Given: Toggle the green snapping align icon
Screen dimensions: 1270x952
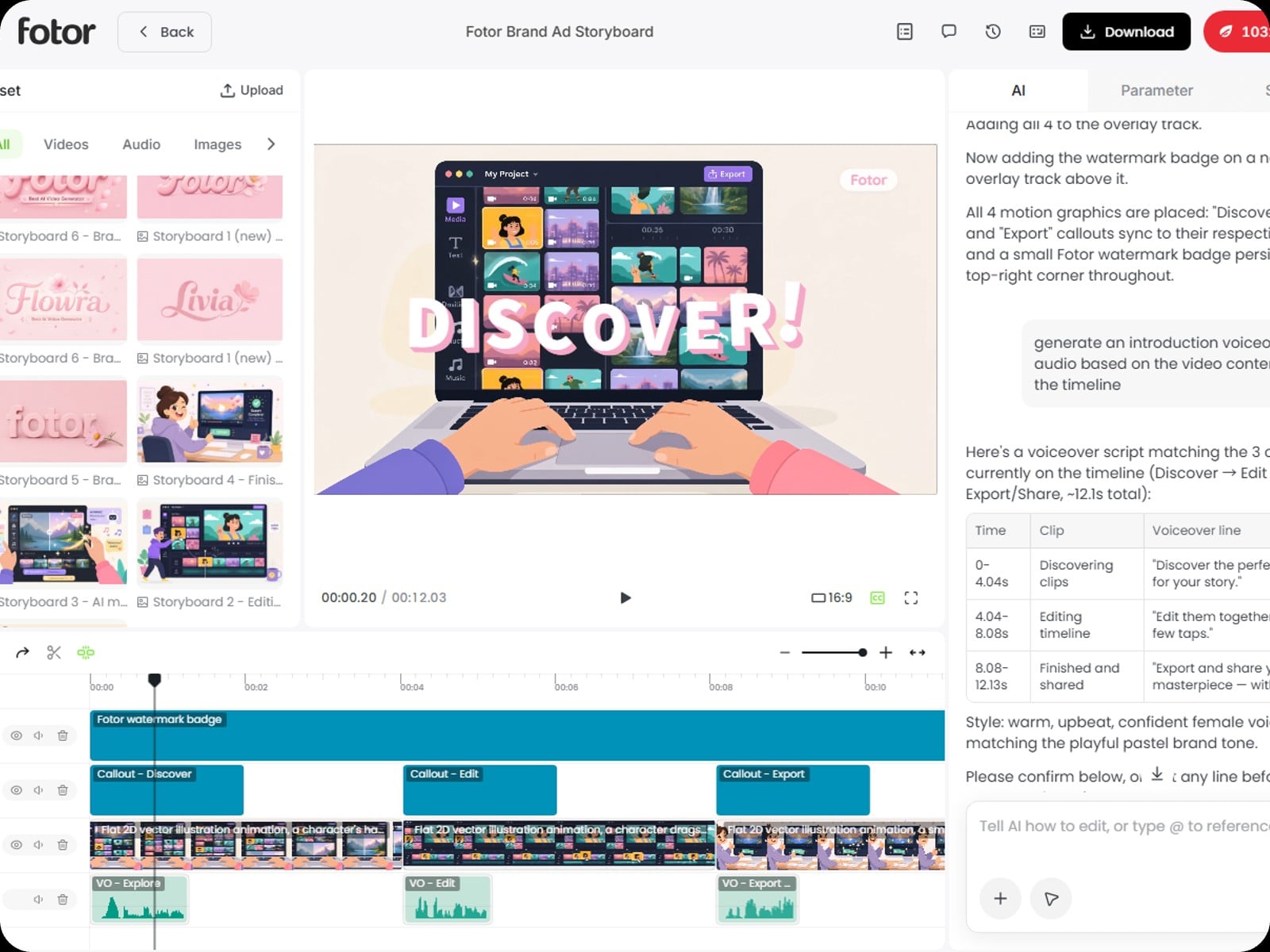Looking at the screenshot, I should (86, 652).
